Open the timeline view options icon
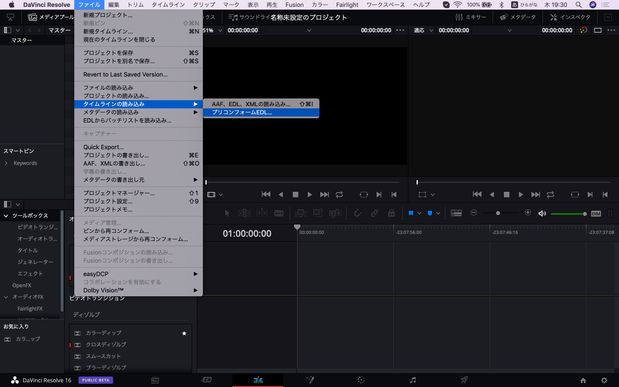 [x=456, y=213]
